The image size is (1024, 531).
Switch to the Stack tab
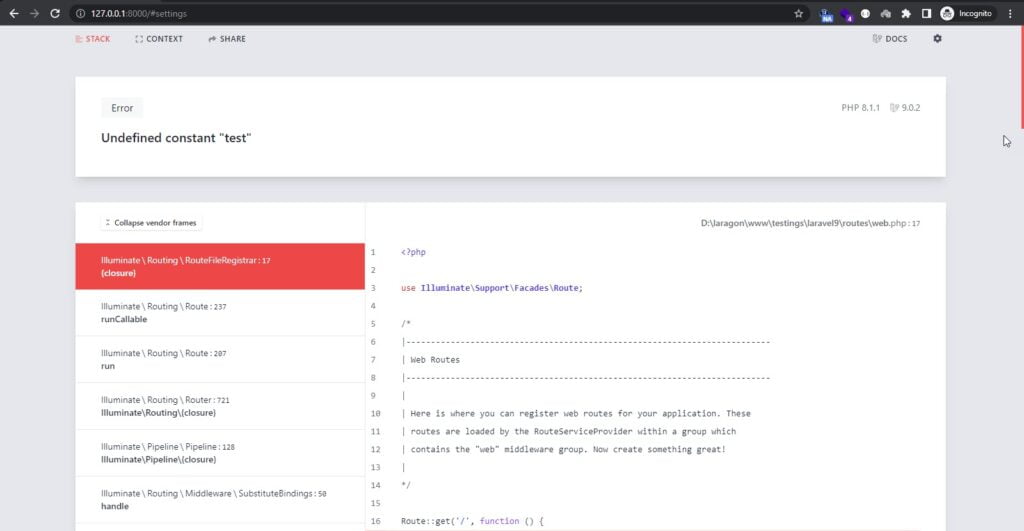point(93,39)
